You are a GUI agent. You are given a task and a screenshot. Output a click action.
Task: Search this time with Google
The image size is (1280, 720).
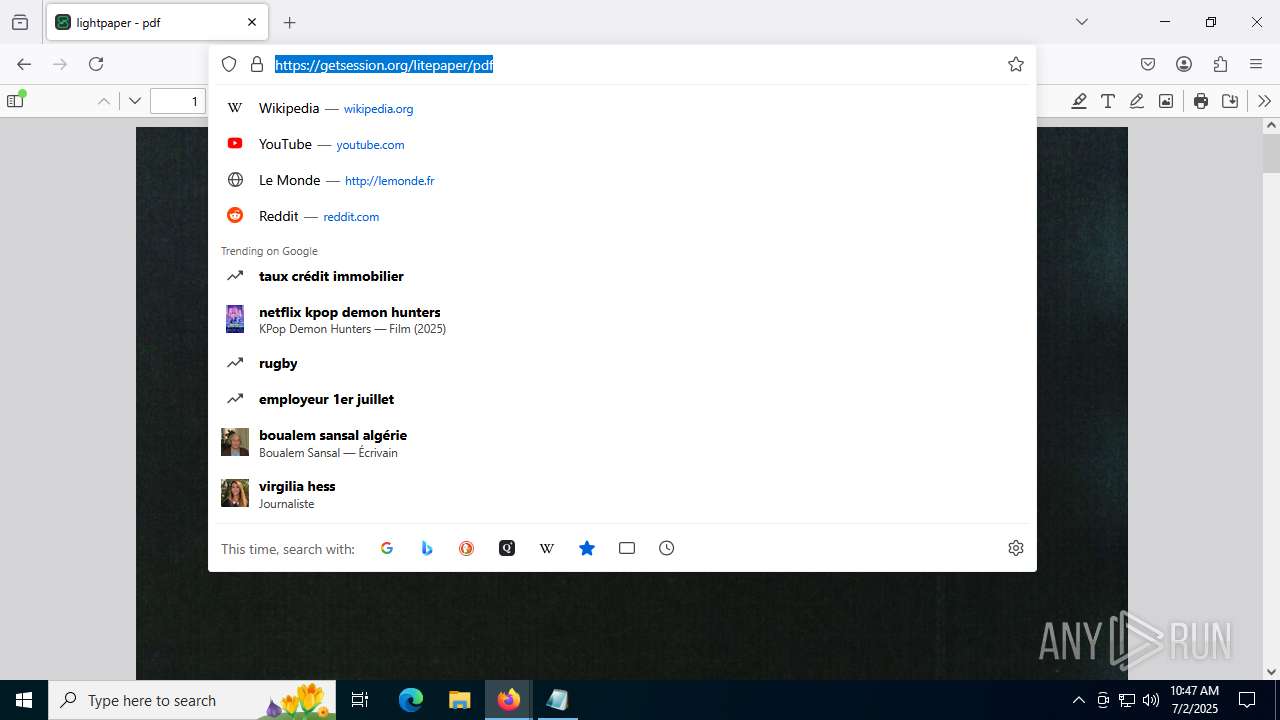pyautogui.click(x=387, y=548)
